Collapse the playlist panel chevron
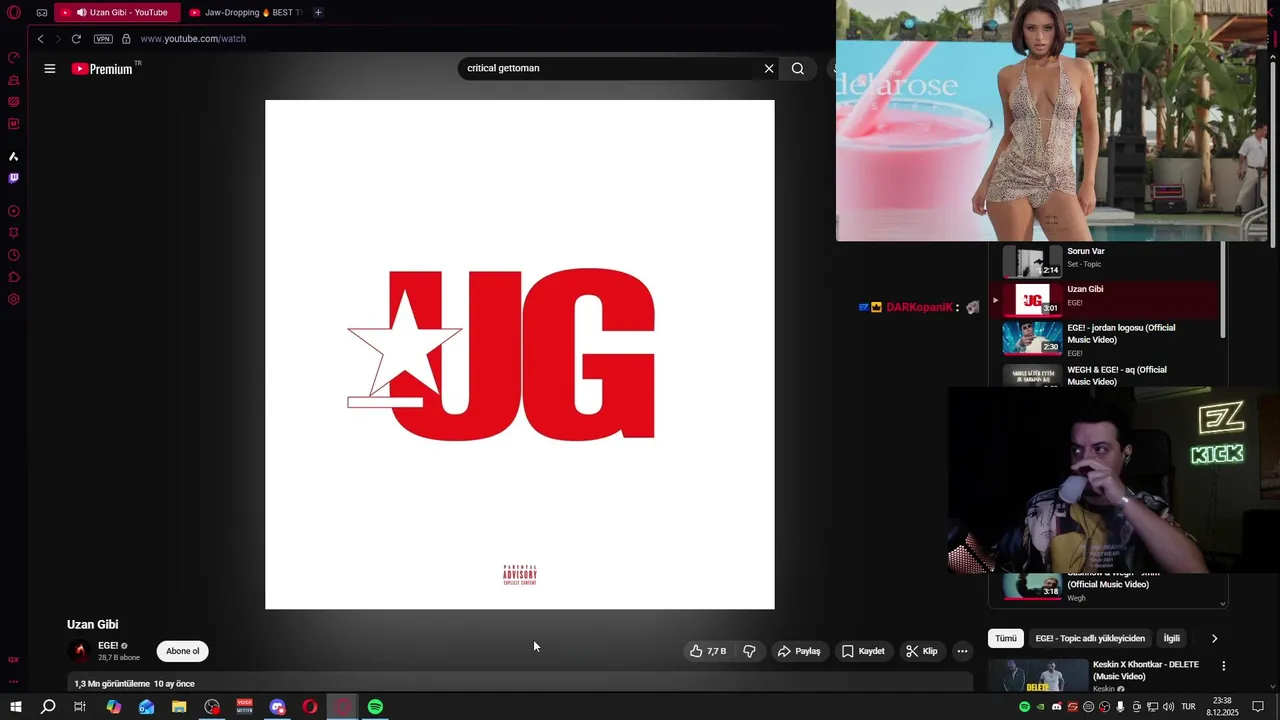 click(x=1222, y=603)
